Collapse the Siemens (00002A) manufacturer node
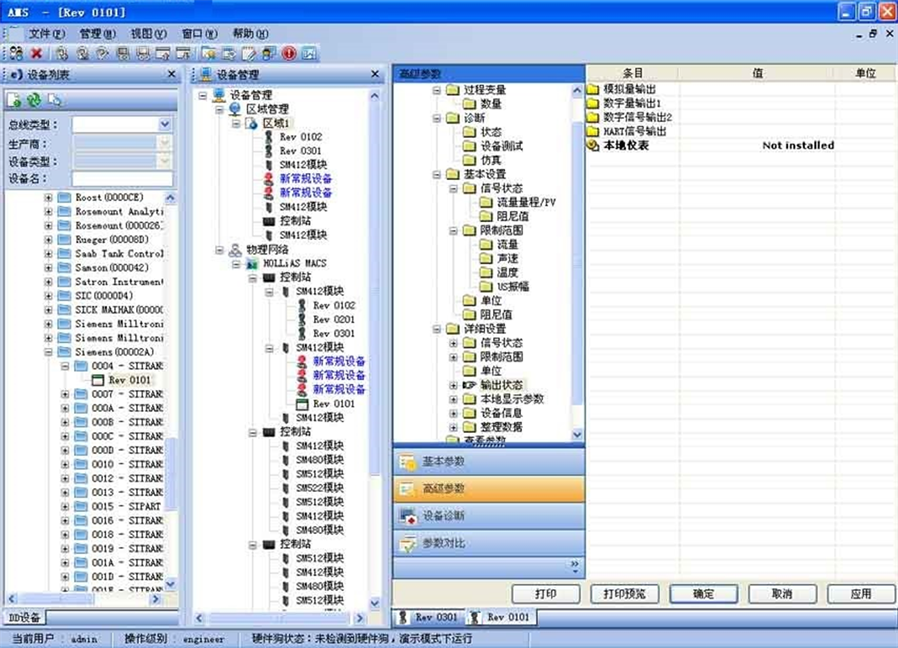Image resolution: width=898 pixels, height=648 pixels. [x=49, y=352]
